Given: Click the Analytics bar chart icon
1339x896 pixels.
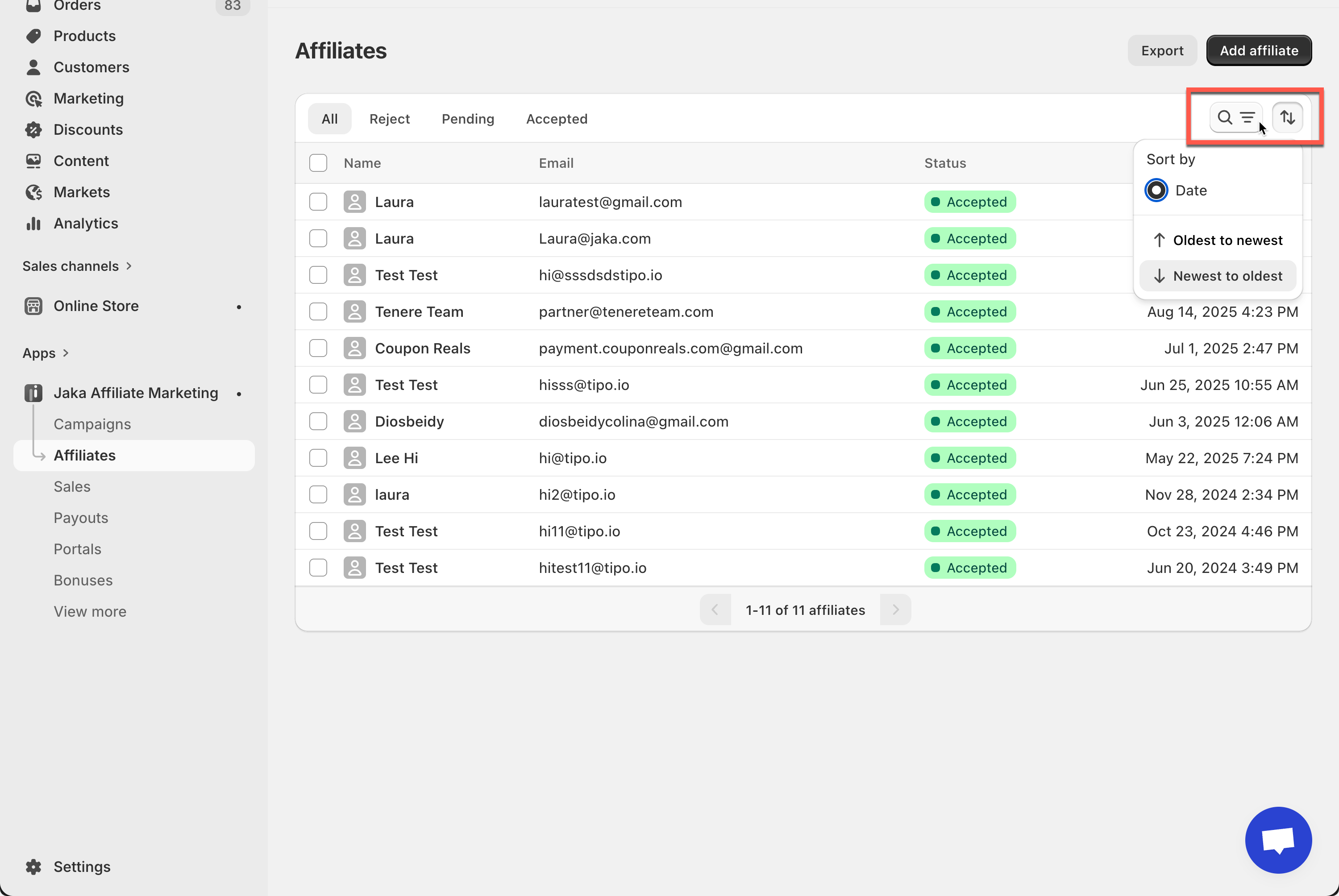Looking at the screenshot, I should (34, 224).
